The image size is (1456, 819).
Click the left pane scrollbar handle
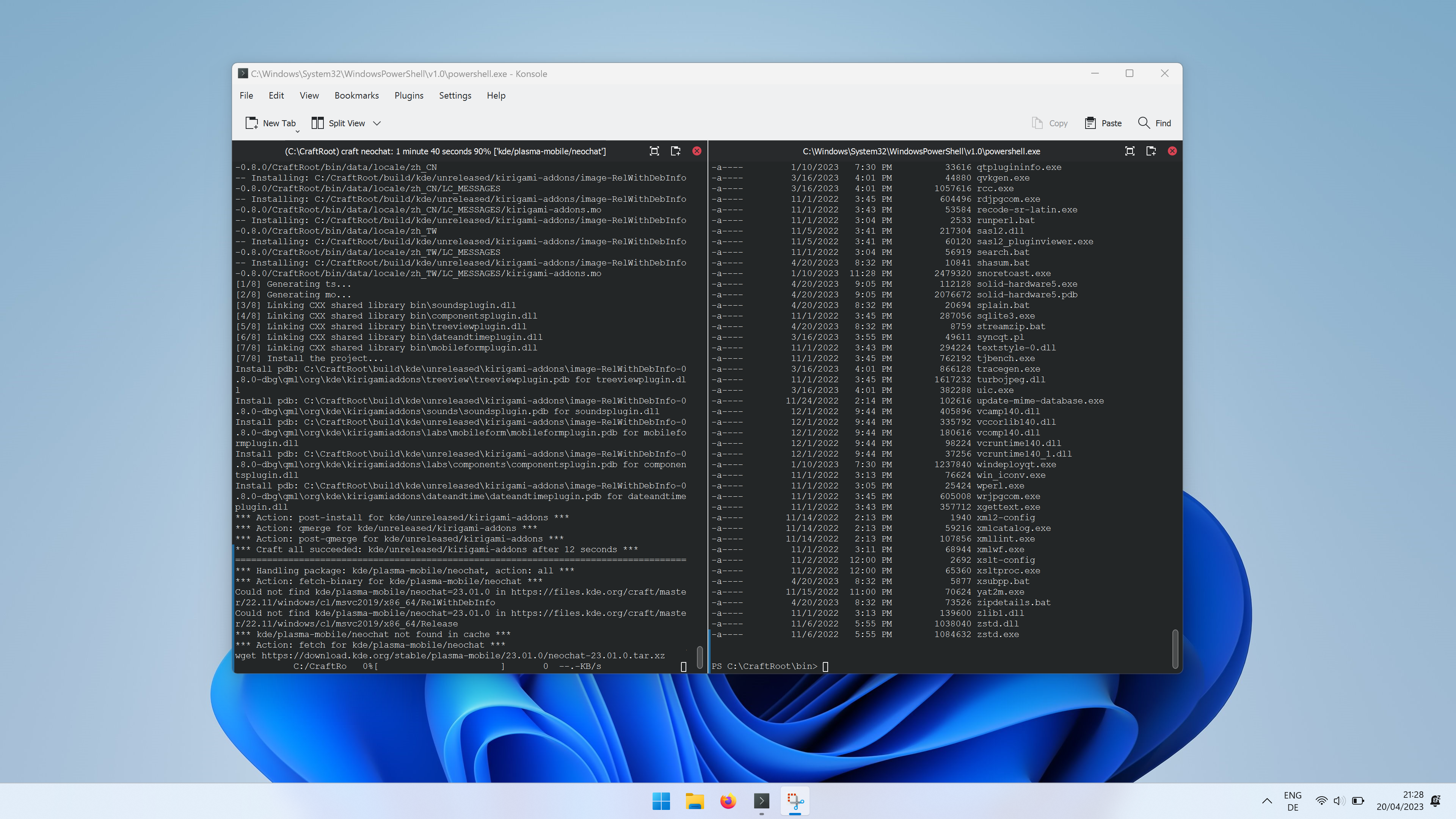[700, 657]
